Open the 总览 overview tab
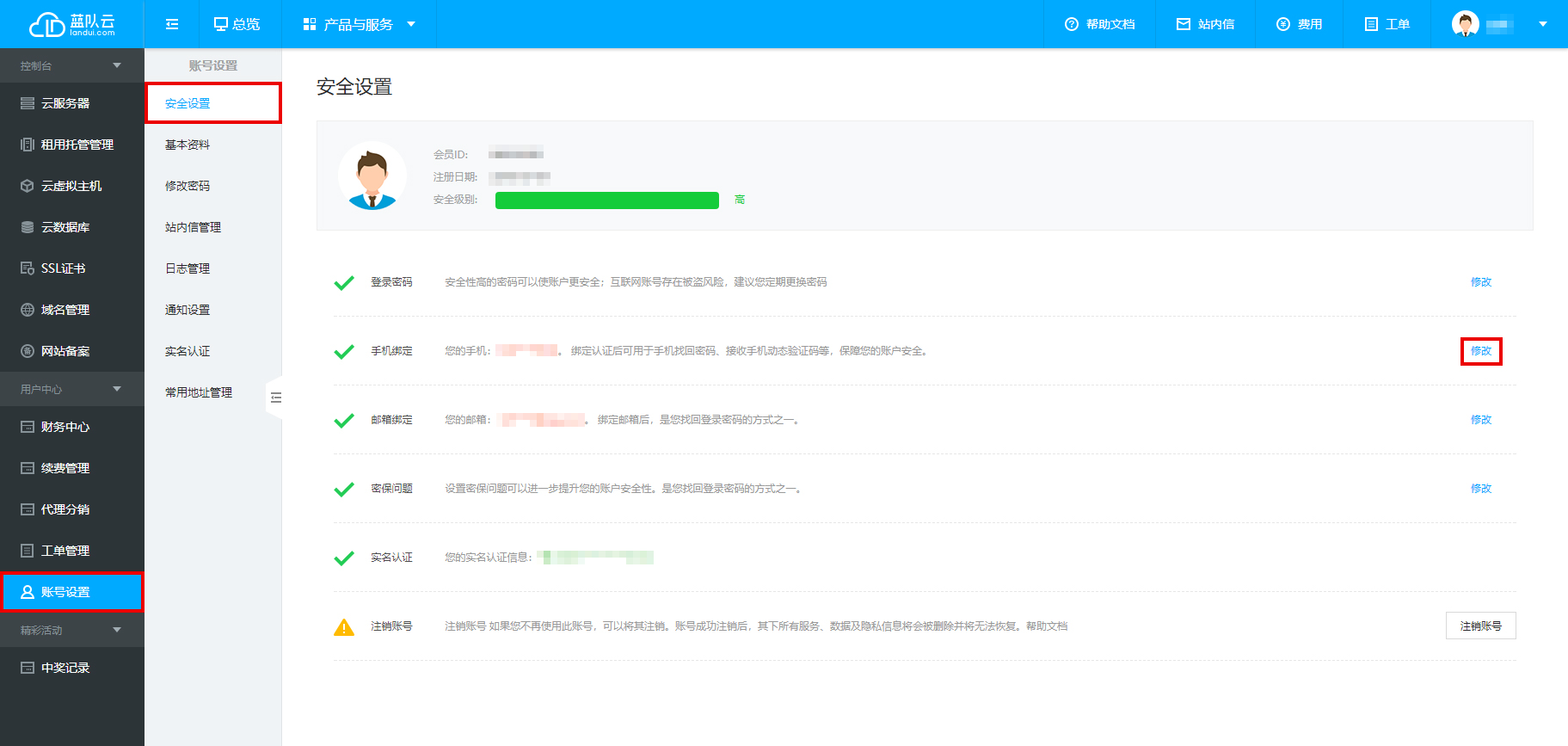The height and width of the screenshot is (746, 1568). click(x=237, y=24)
